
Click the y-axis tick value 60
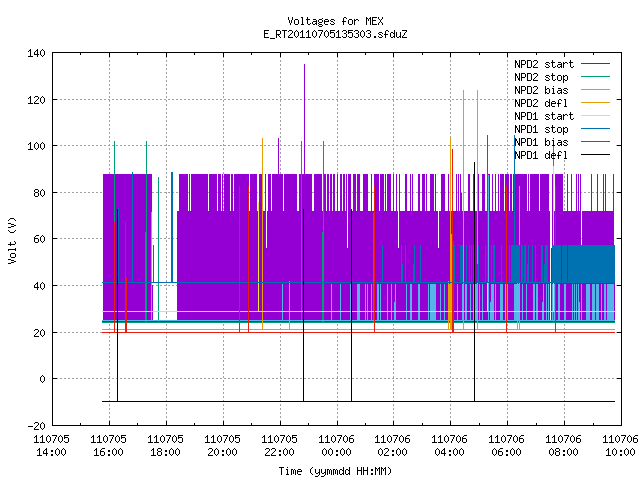click(39, 239)
